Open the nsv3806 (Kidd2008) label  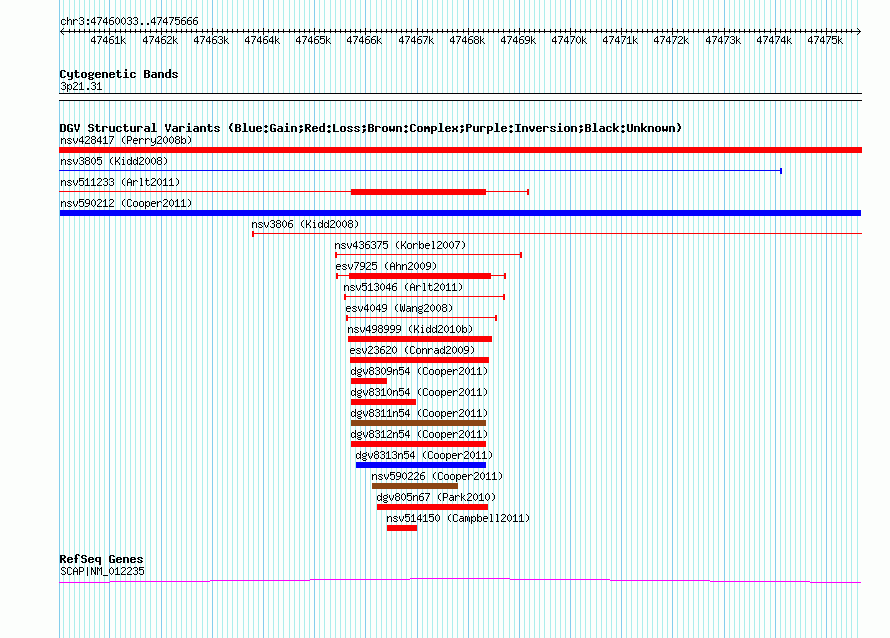tap(305, 224)
